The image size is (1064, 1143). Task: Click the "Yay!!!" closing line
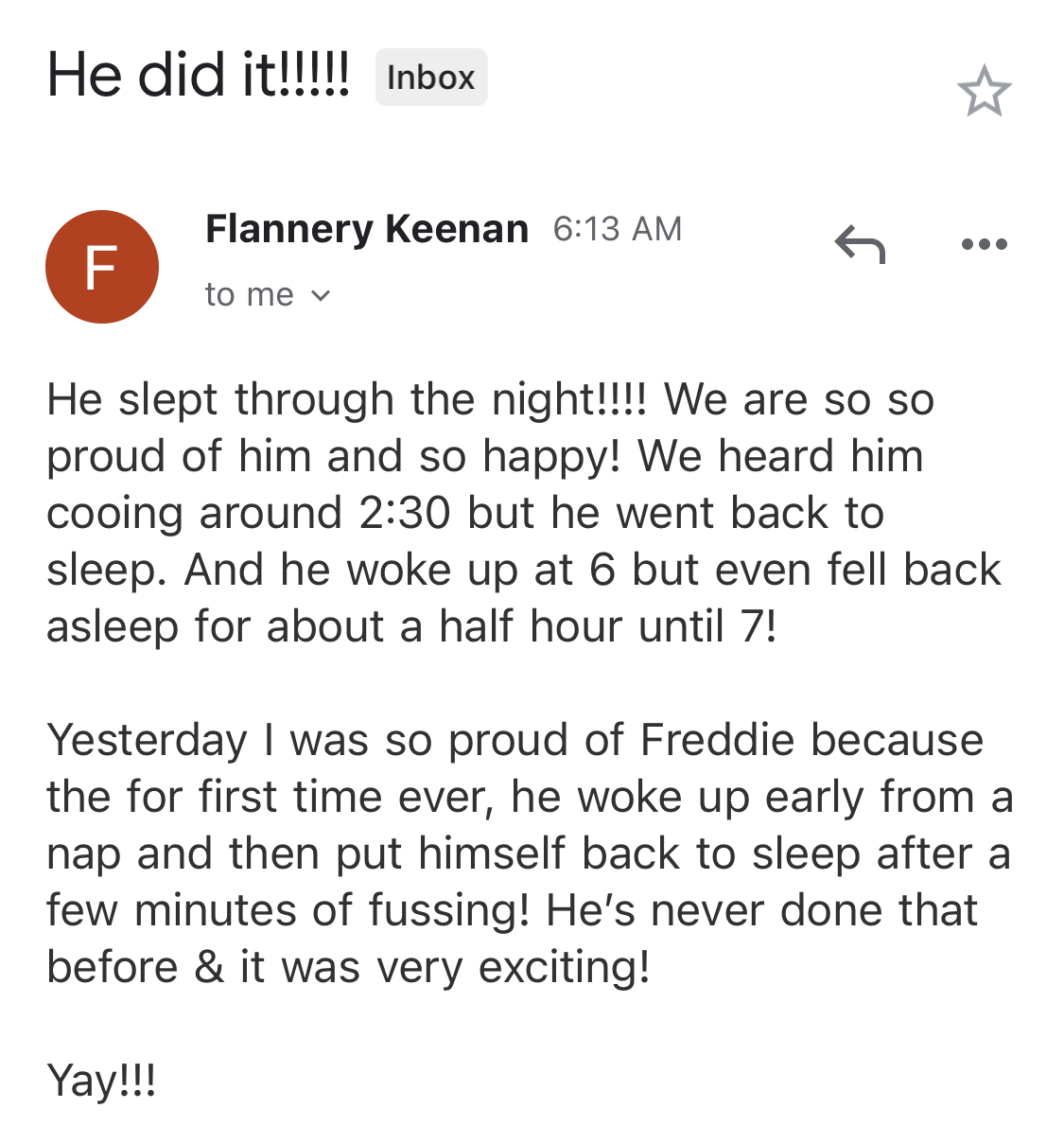click(101, 1081)
